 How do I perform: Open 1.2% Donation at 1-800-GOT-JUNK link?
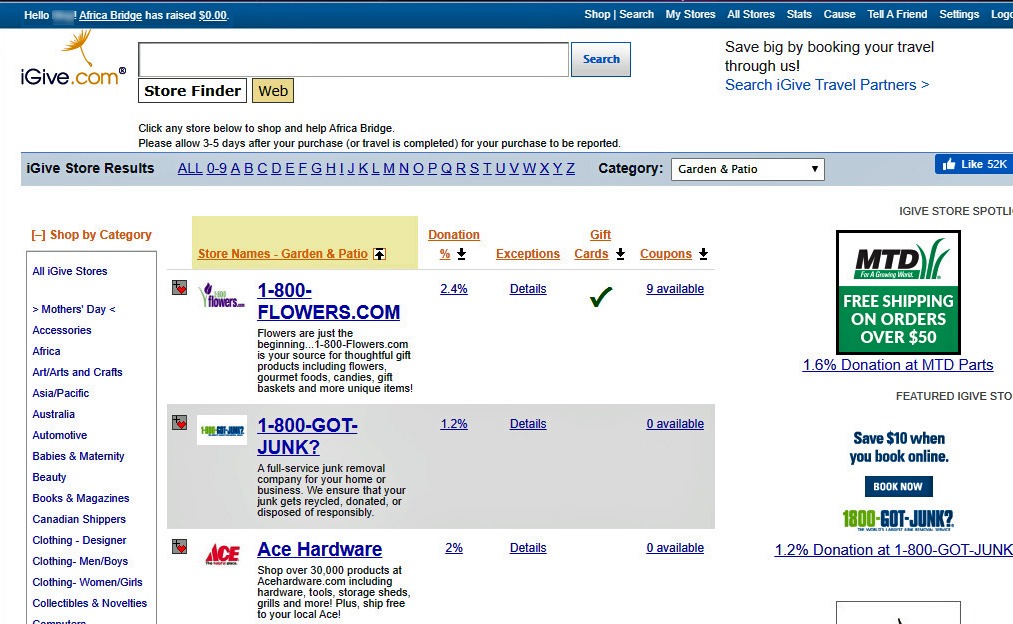coord(893,550)
